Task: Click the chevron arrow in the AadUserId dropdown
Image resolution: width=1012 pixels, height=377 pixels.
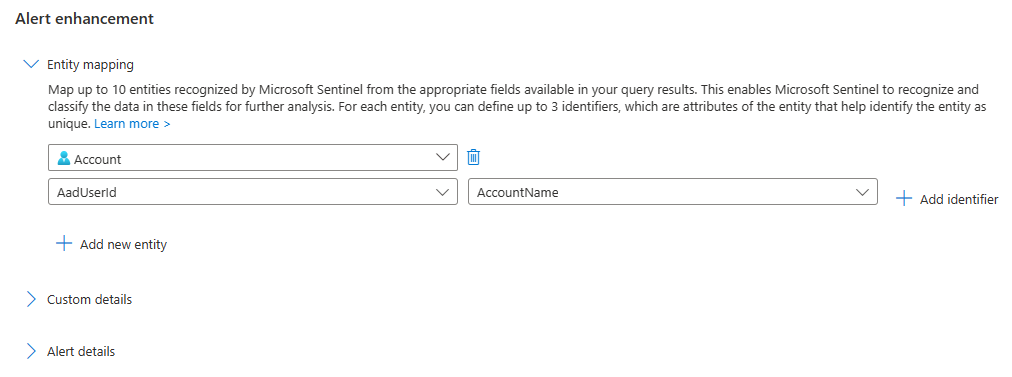Action: 442,192
